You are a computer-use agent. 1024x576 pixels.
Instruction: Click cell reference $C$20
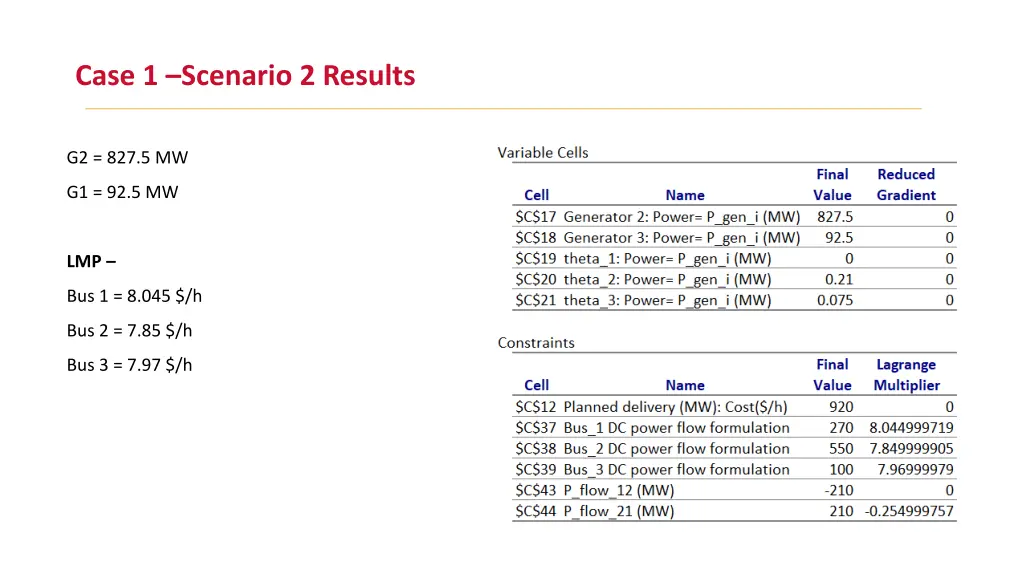[x=536, y=280]
